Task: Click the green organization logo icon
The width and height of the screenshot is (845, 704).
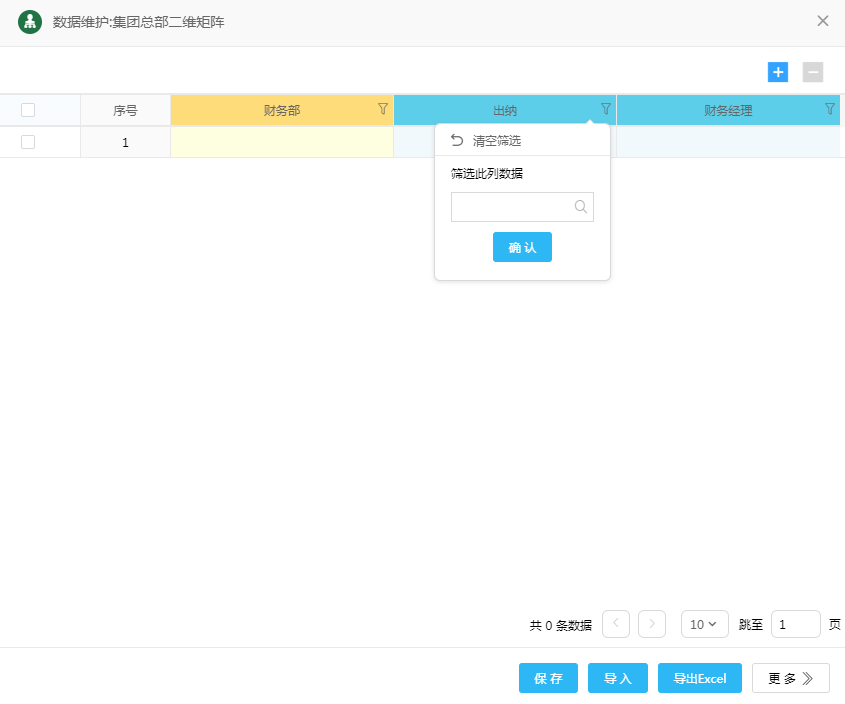Action: (30, 21)
